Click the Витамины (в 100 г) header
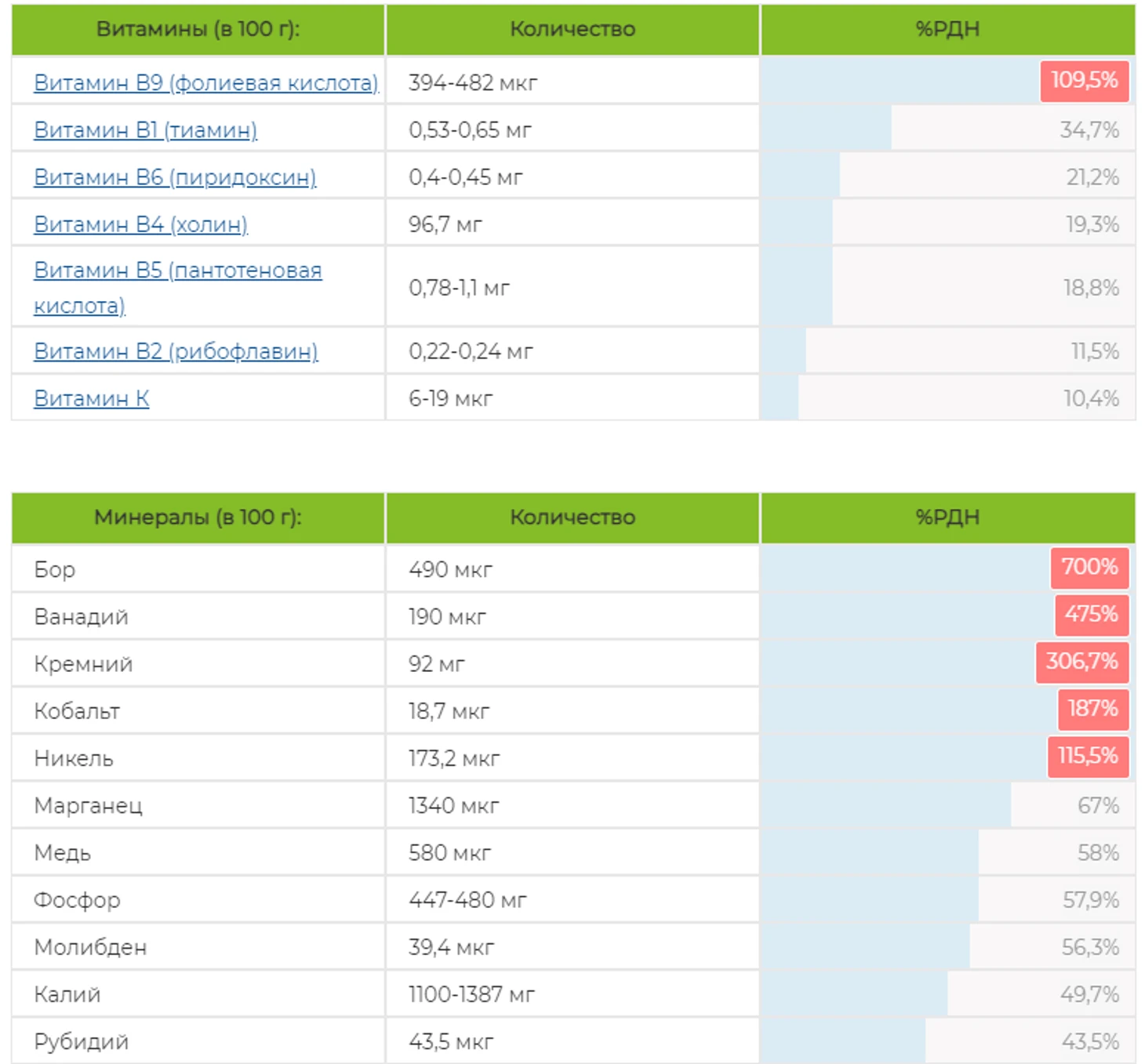The image size is (1145, 1064). coord(198,30)
